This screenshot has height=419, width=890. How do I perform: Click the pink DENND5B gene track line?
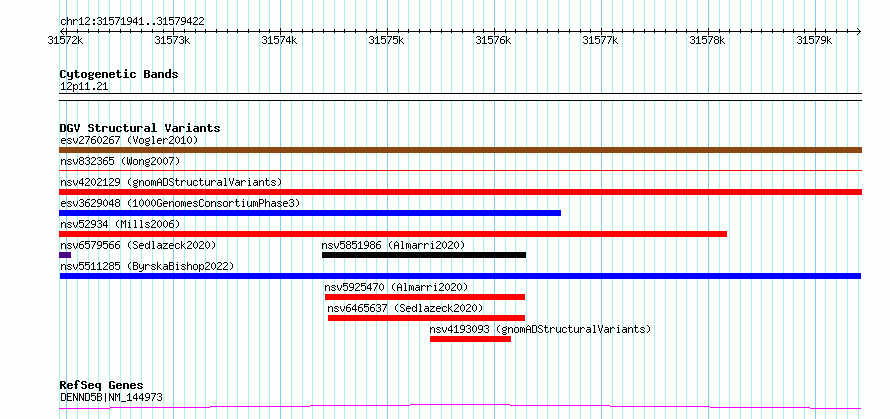coord(460,407)
